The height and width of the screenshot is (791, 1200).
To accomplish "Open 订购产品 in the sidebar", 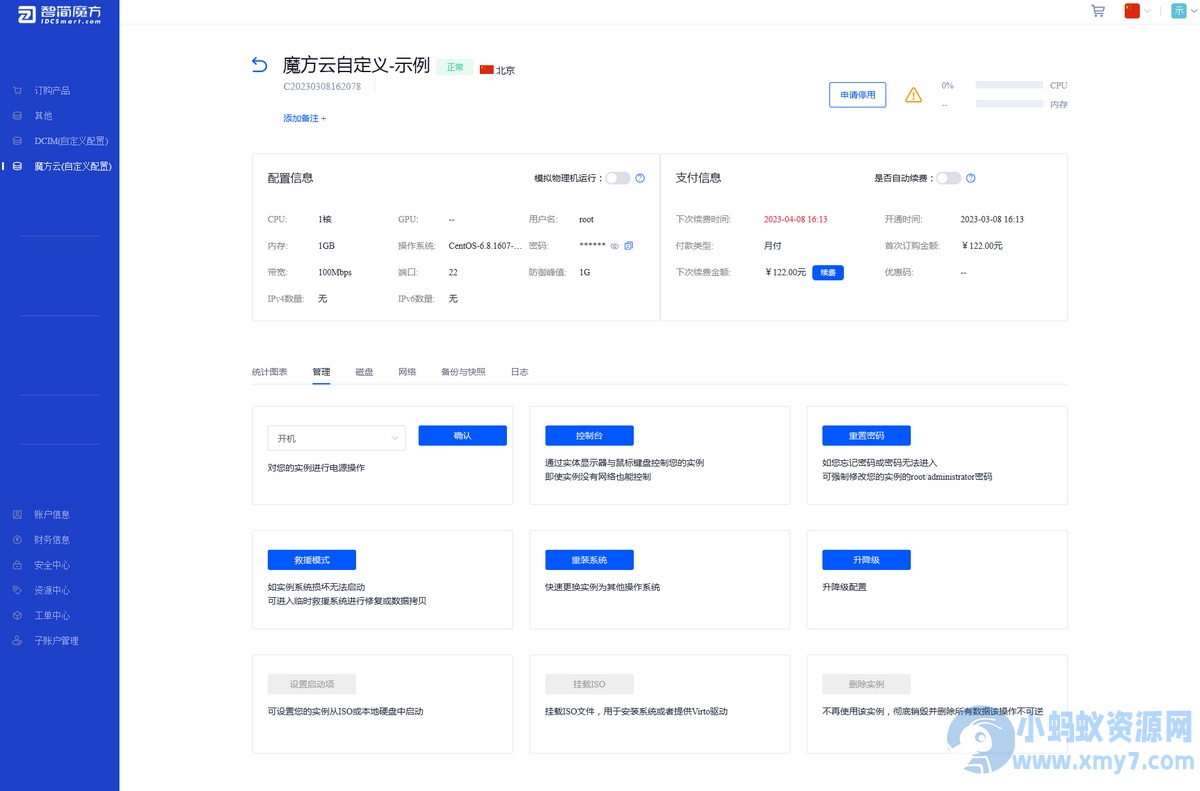I will tap(52, 90).
